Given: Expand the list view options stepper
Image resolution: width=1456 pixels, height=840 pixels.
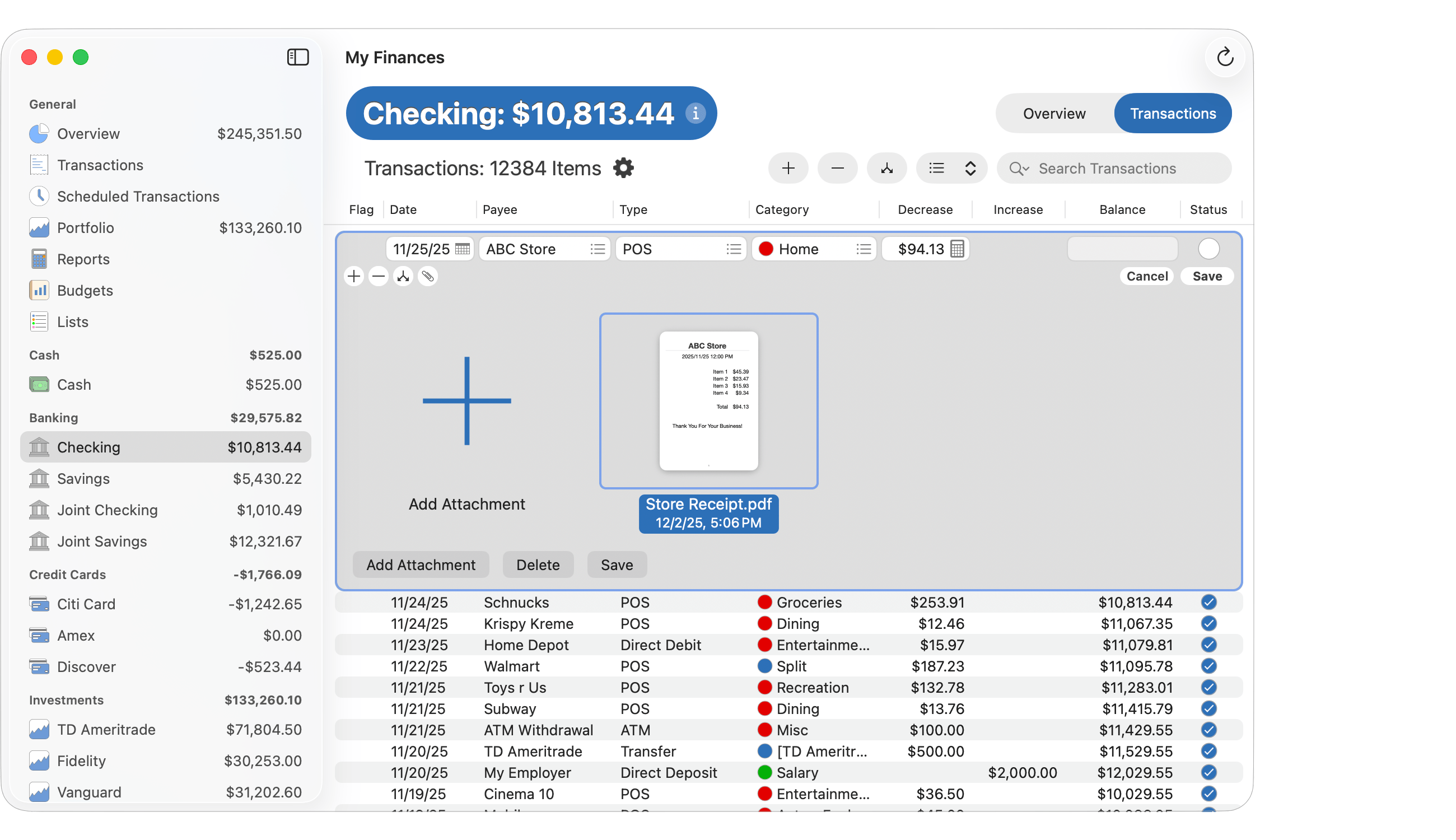Looking at the screenshot, I should click(x=970, y=169).
